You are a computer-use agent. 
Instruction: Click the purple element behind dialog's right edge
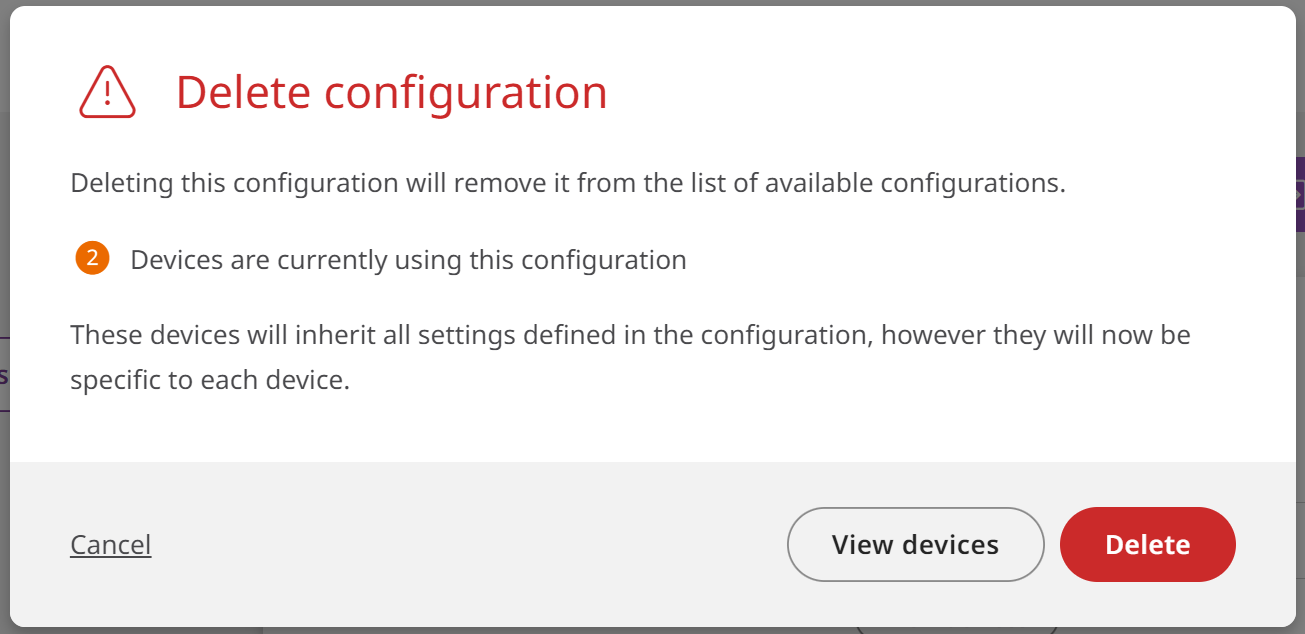(x=1300, y=194)
